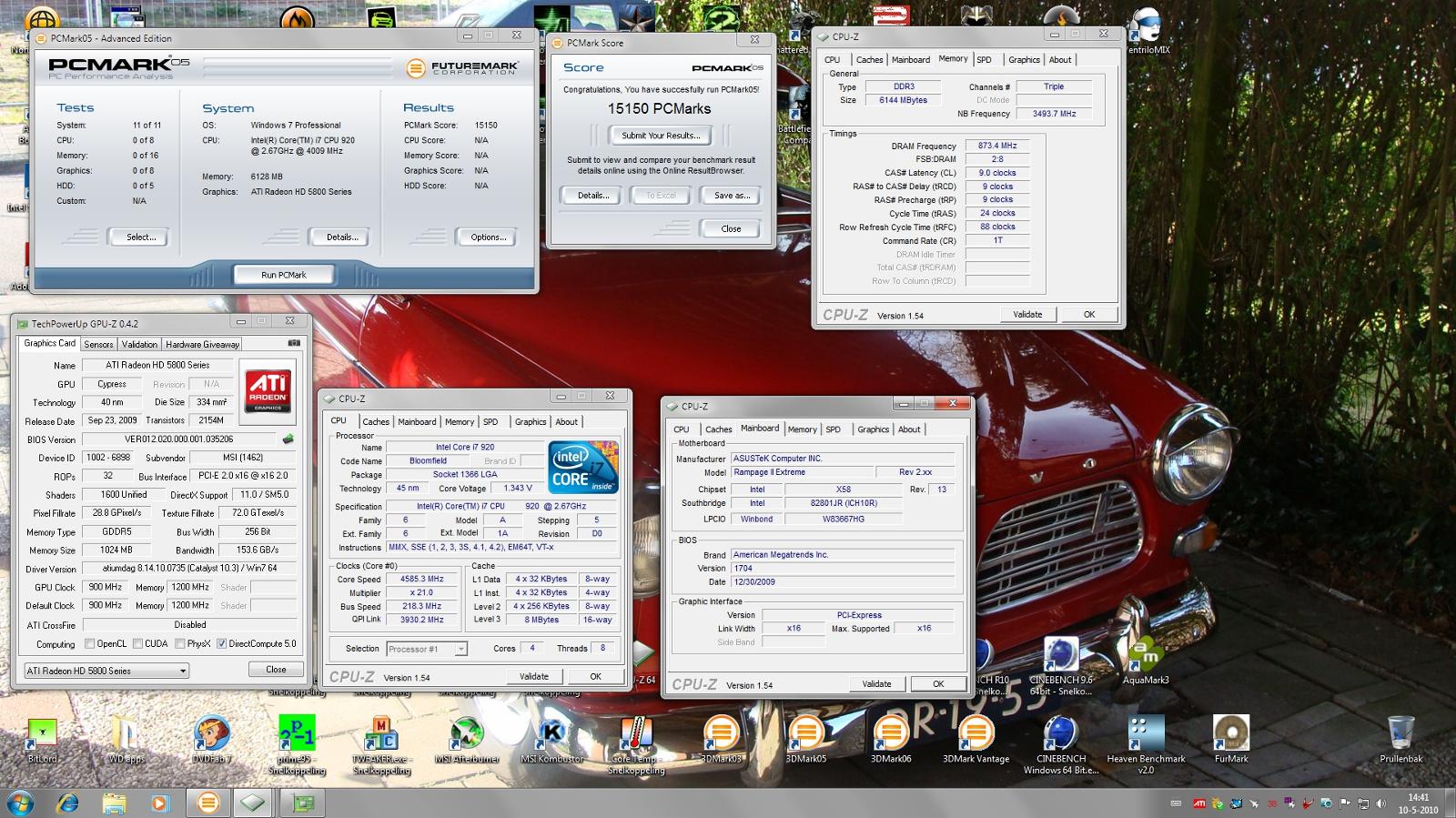Open the WD apps desktop icon

click(126, 740)
